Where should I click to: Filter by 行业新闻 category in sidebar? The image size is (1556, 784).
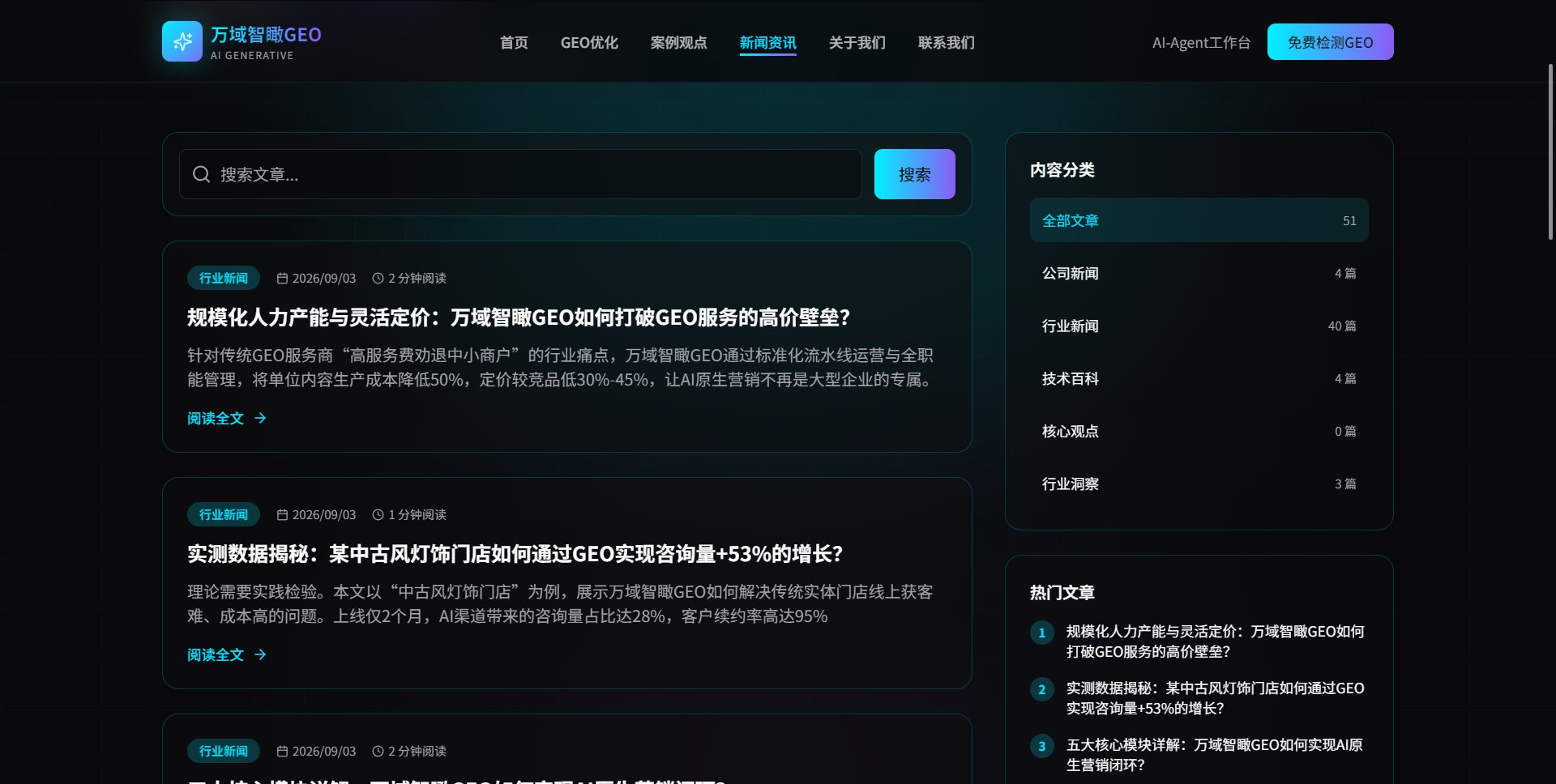1199,326
